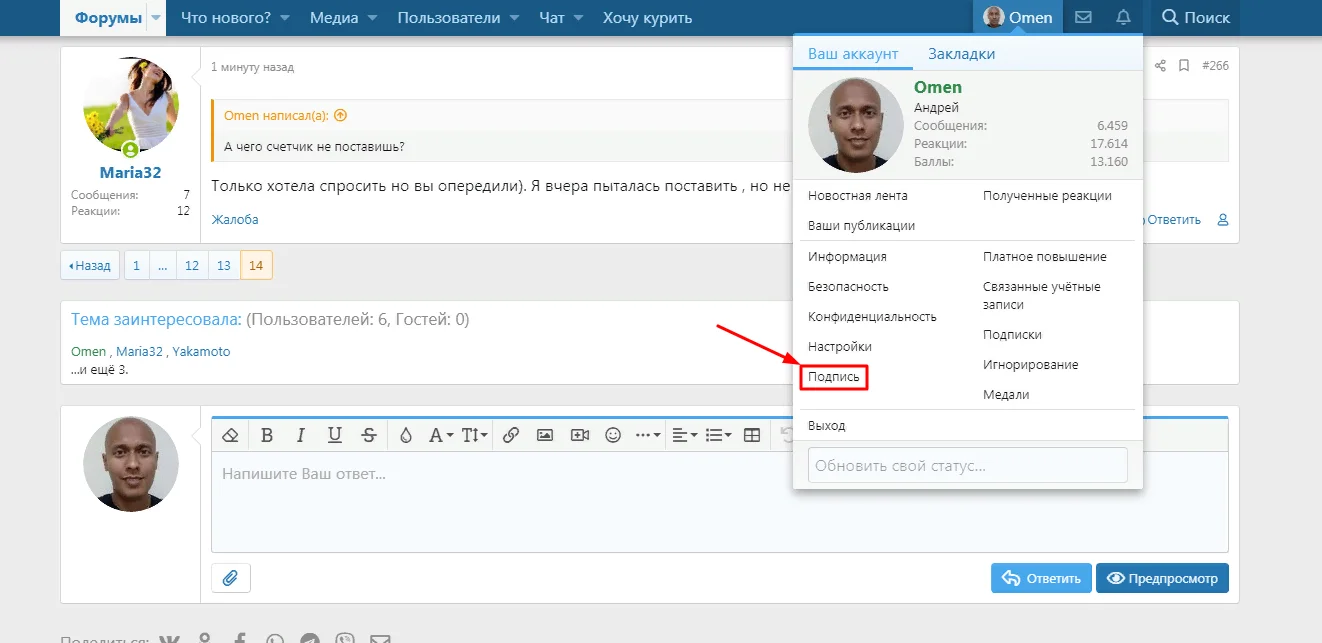The image size is (1322, 643).
Task: Open the text alignment dropdown
Action: point(684,435)
